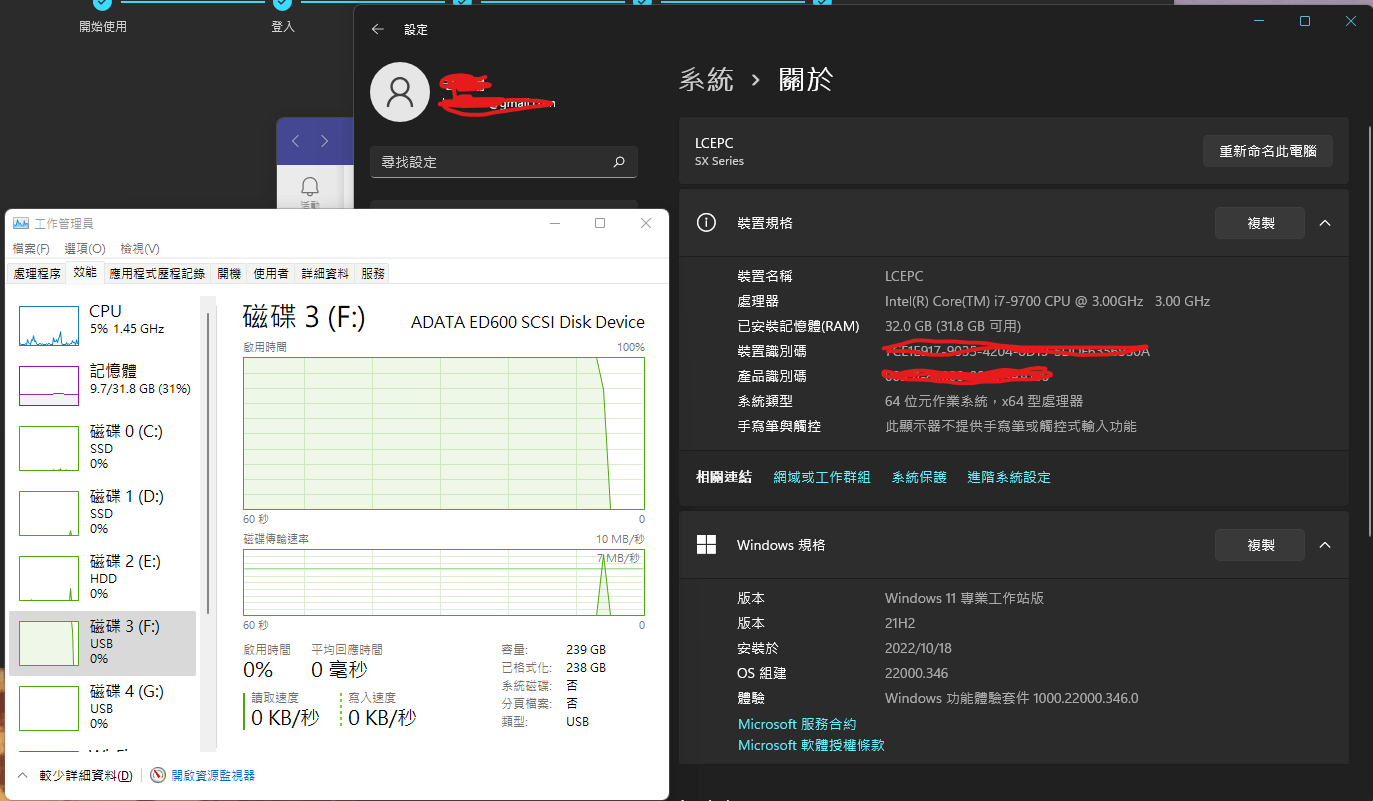Click the processor value Intel Core i7-9700
This screenshot has width=1373, height=801.
click(x=1047, y=301)
